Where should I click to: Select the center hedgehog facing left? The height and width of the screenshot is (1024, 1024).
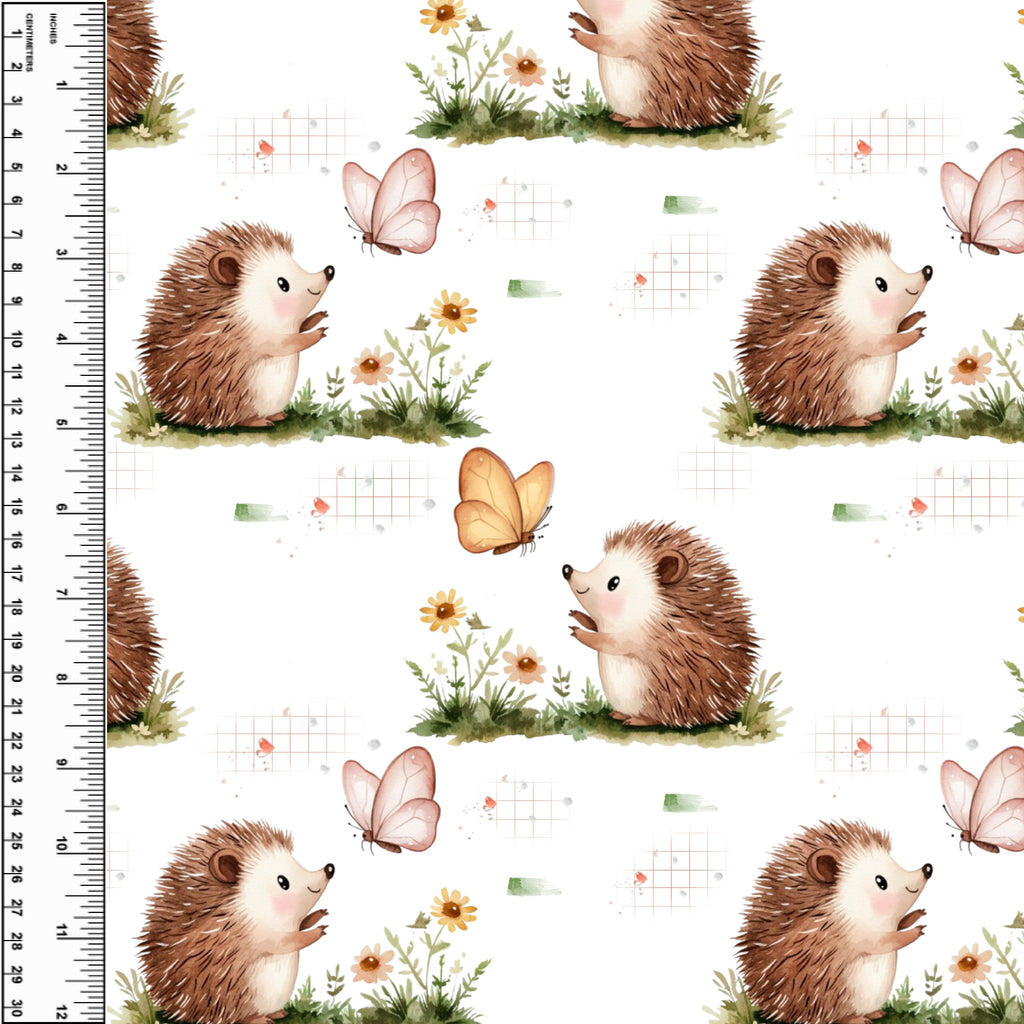click(x=665, y=624)
